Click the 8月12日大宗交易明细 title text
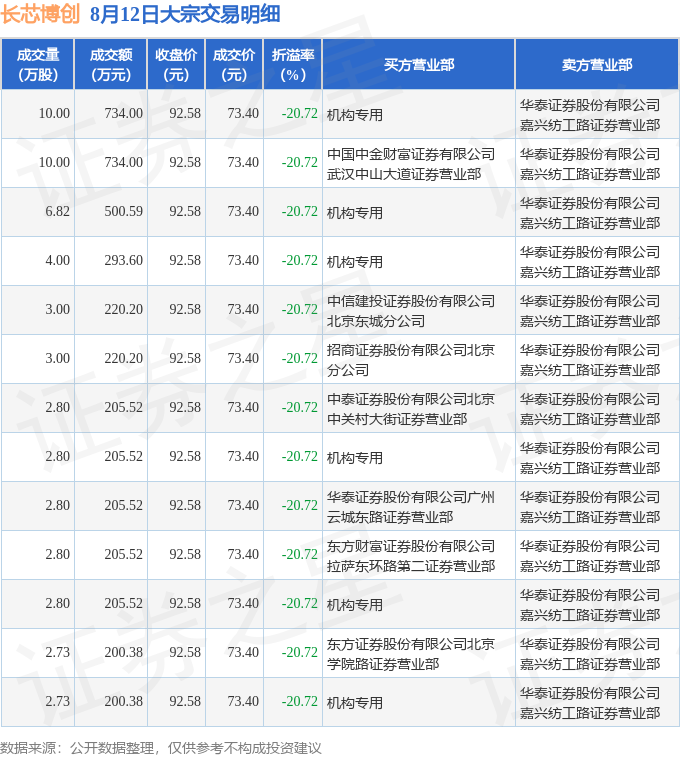 (185, 14)
